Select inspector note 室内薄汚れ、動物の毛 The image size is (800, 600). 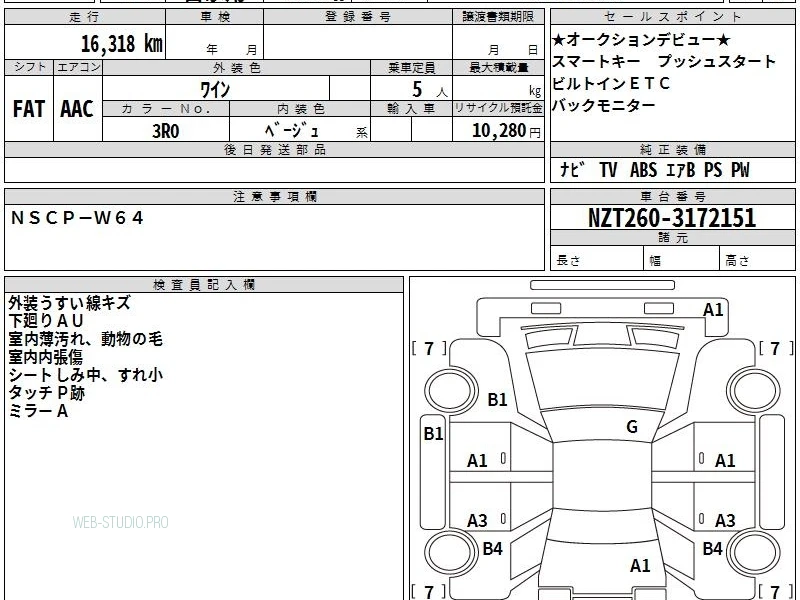pos(85,339)
